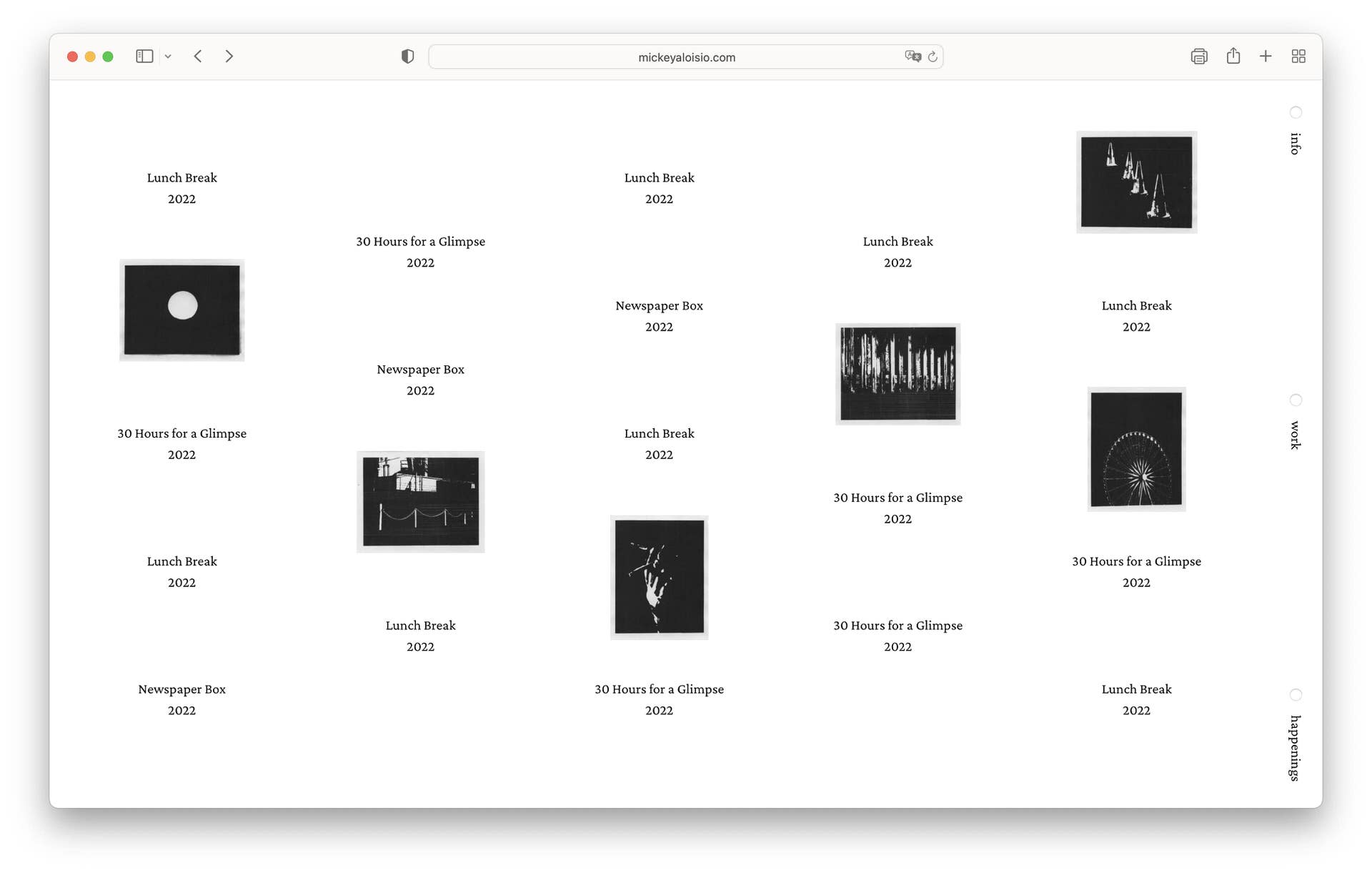
Task: Select the radio circle above happenings
Action: coord(1296,695)
